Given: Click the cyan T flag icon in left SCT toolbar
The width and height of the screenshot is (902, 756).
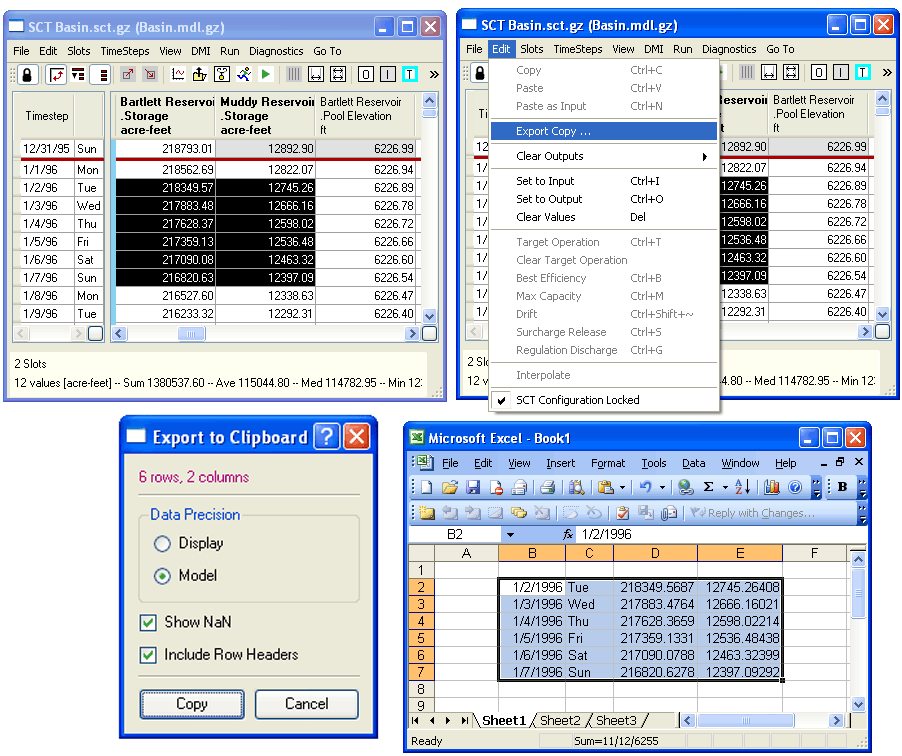Looking at the screenshot, I should [410, 74].
